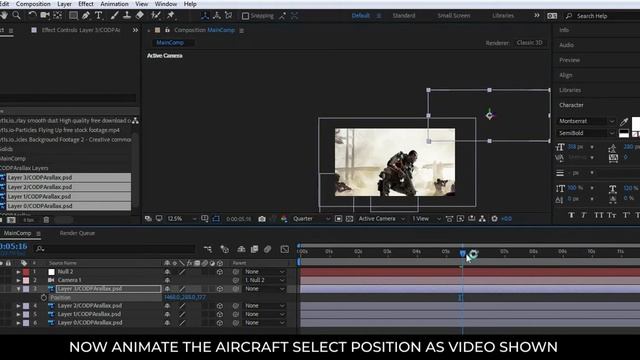Open the Active Camera view dropdown
The image size is (640, 360).
point(381,219)
